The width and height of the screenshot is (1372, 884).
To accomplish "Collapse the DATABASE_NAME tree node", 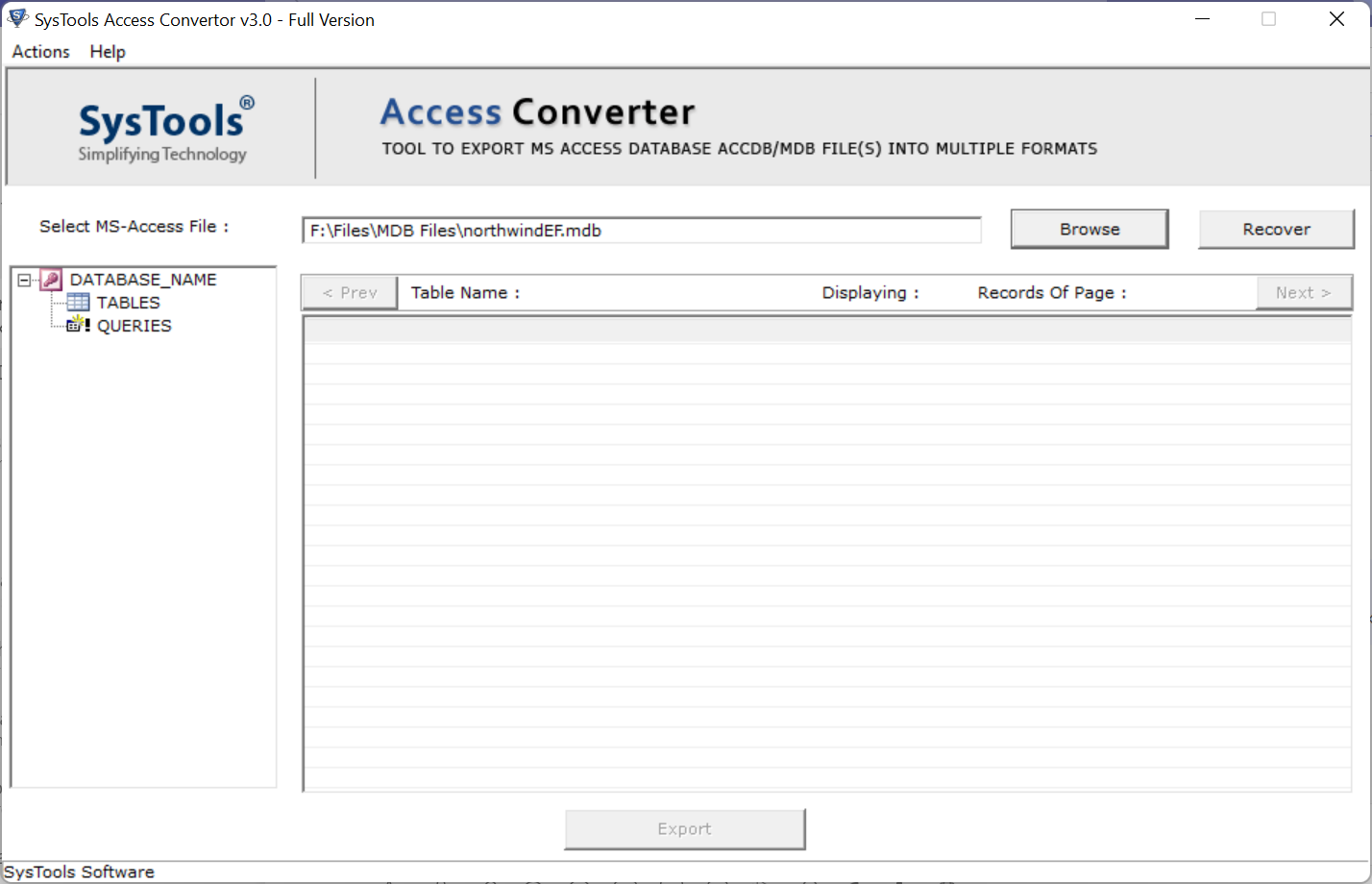I will [25, 280].
